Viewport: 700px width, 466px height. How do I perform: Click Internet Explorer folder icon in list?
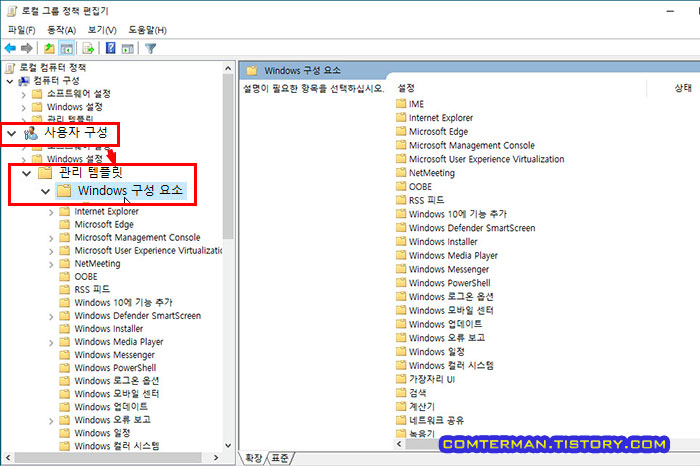tap(401, 117)
